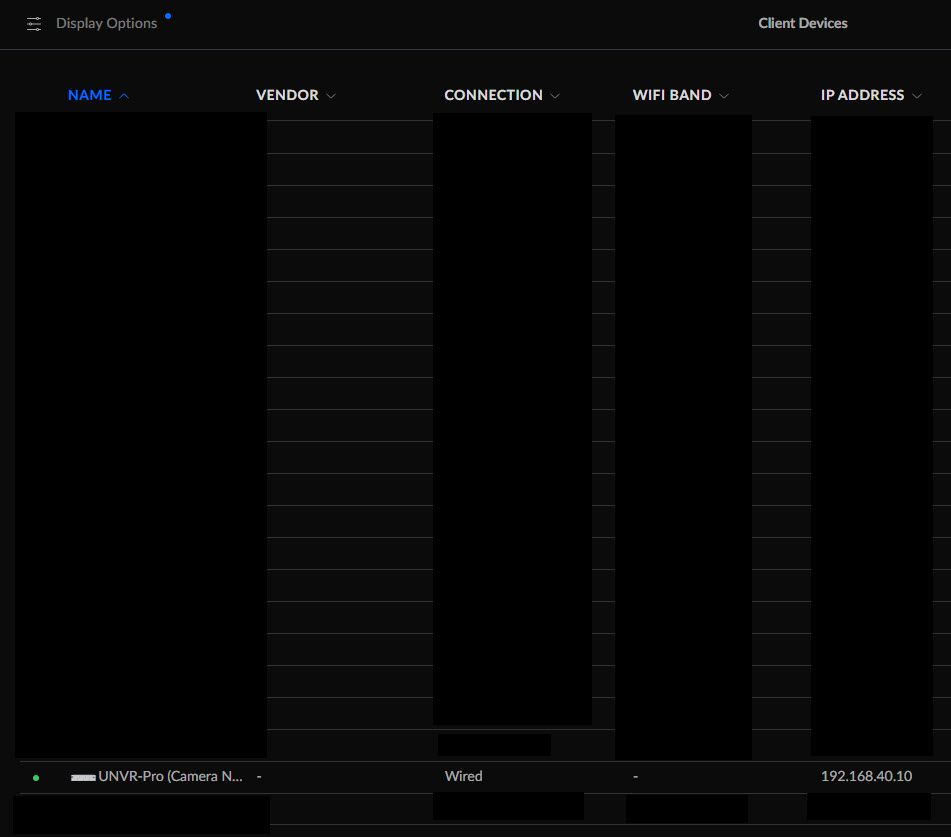
Task: Click the WiFi band dash in UNVR-Pro row
Action: click(635, 776)
